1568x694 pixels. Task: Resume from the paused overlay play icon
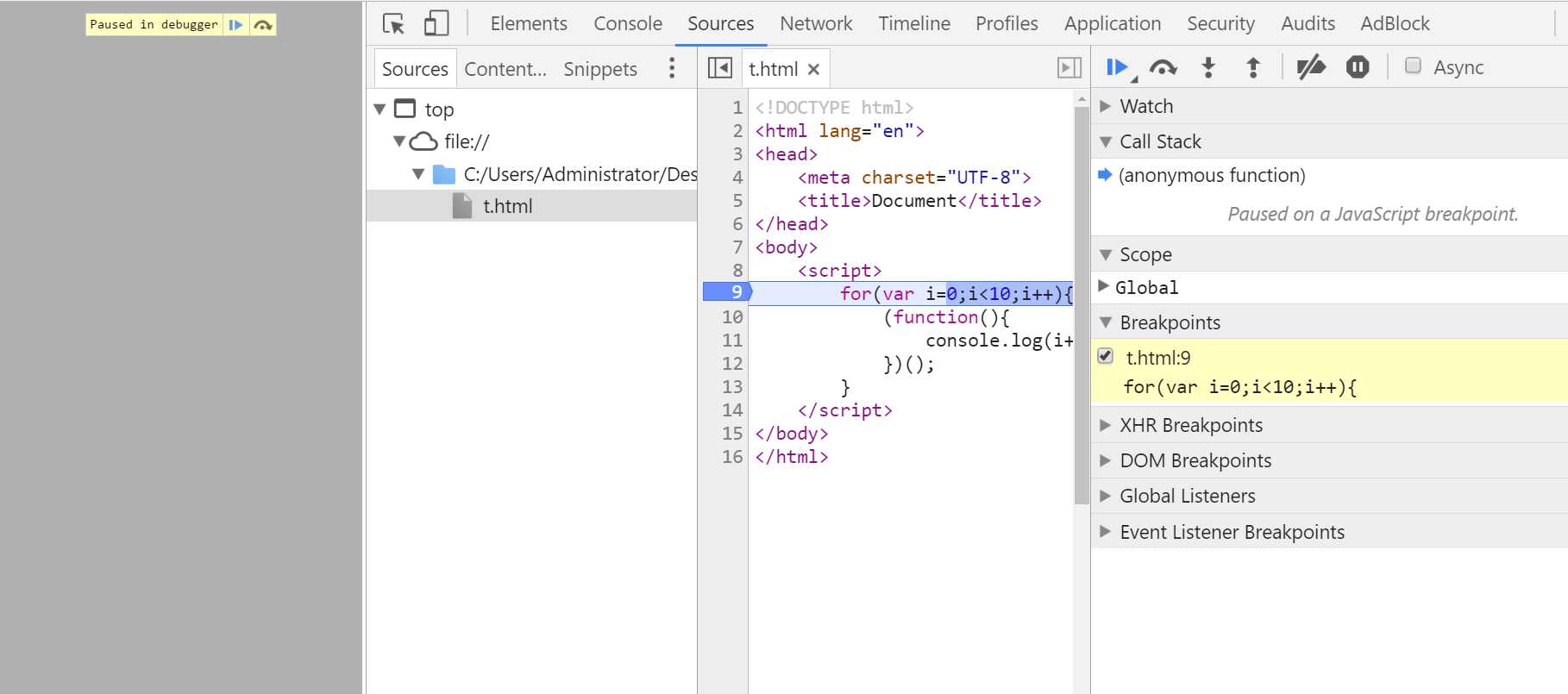(x=235, y=25)
